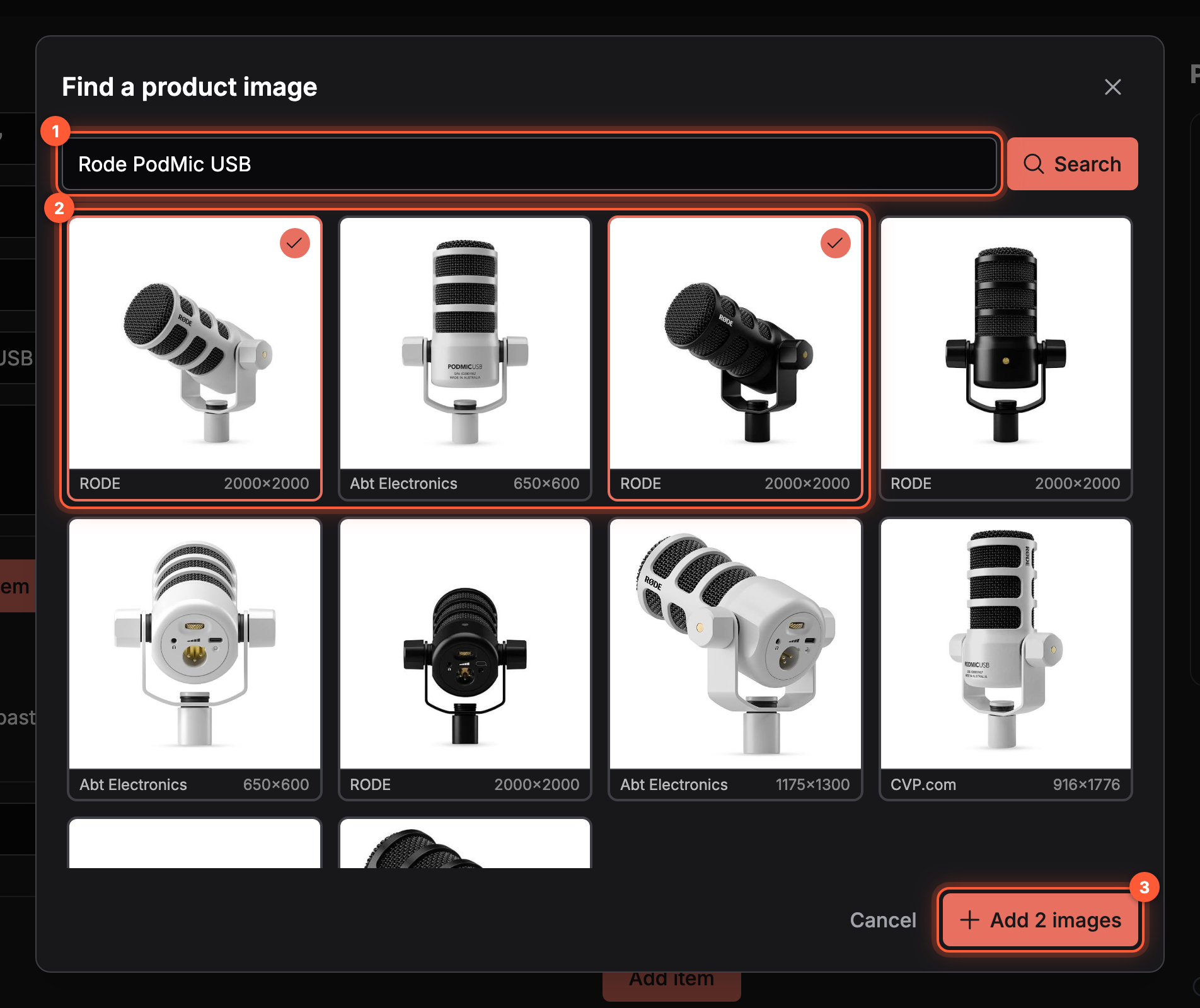Select the white upright Abt Electronics 650×600 mic image
The image size is (1200, 1008).
pos(464,358)
